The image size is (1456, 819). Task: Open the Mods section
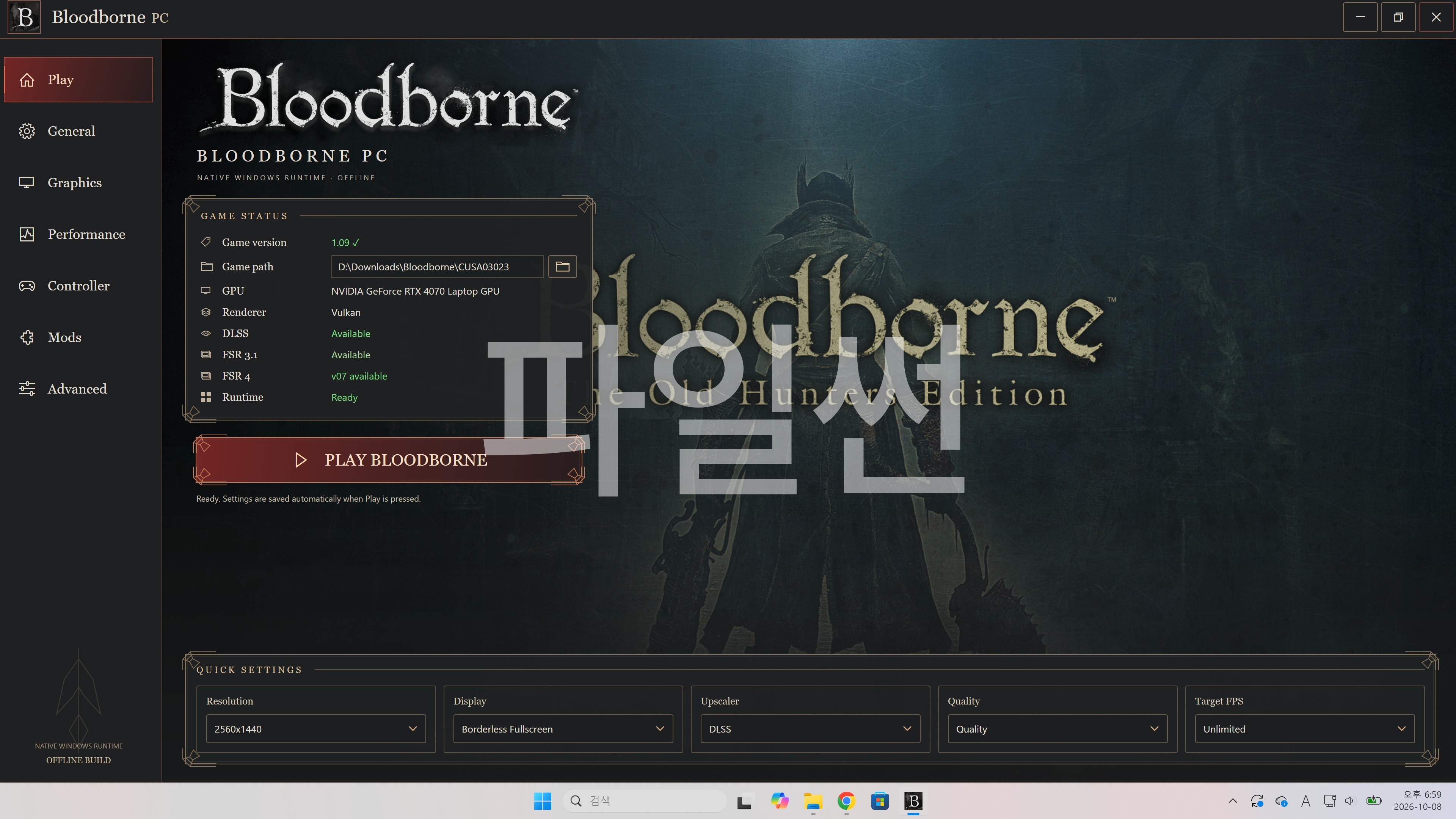(78, 337)
